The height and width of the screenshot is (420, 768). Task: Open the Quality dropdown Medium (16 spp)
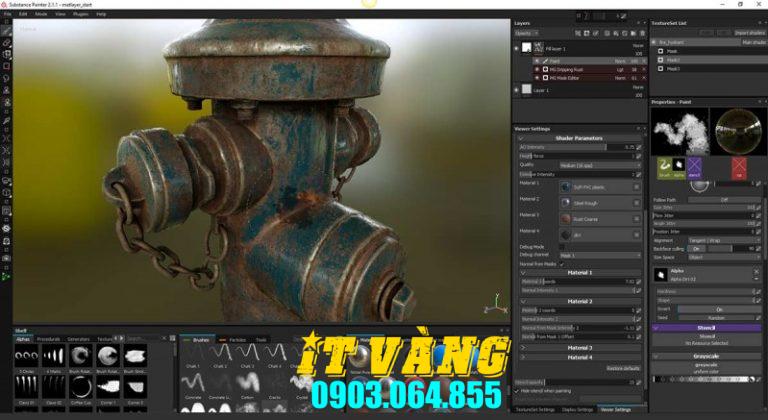(600, 165)
